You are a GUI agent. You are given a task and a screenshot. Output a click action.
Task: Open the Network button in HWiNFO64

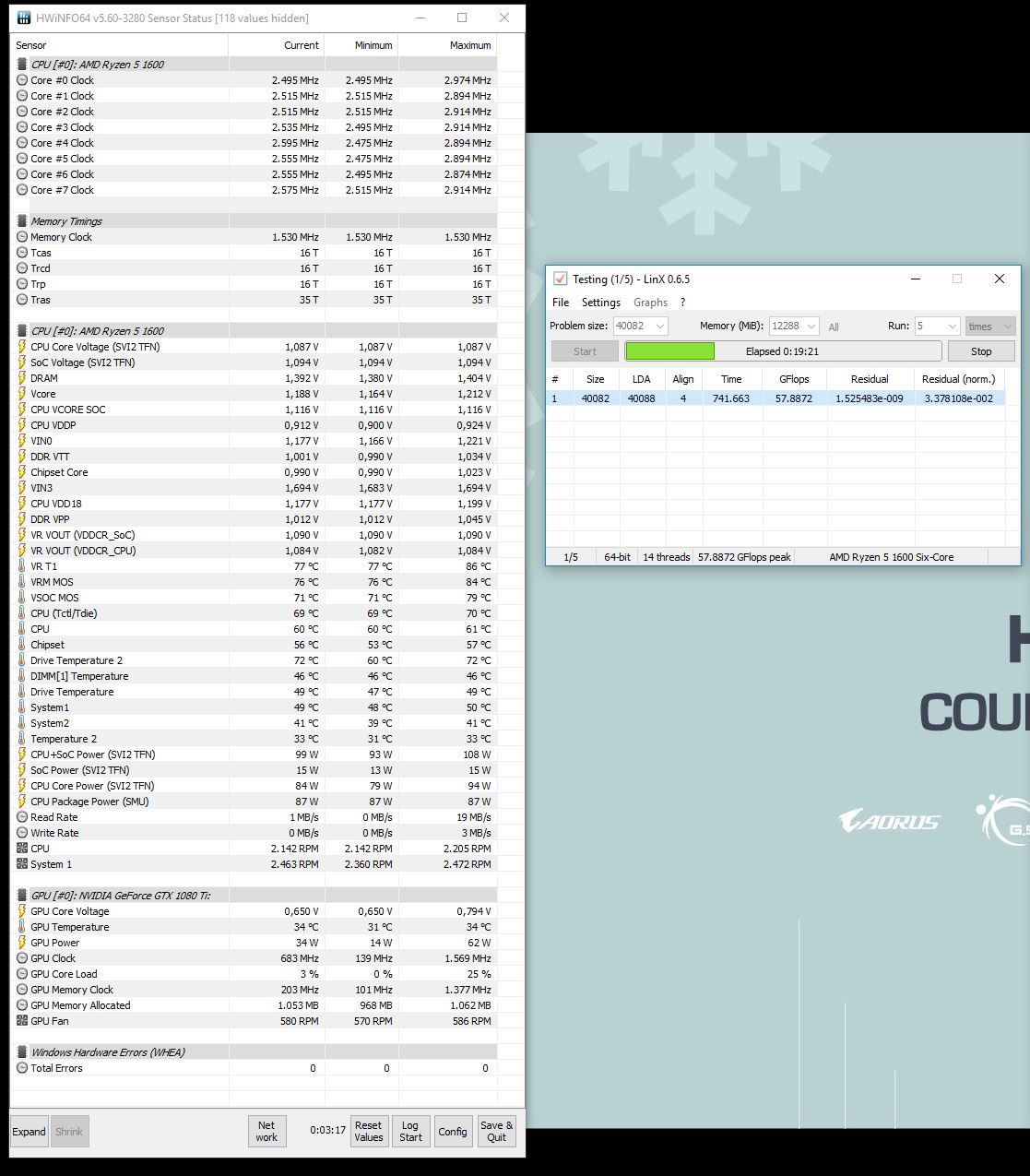coord(266,1132)
